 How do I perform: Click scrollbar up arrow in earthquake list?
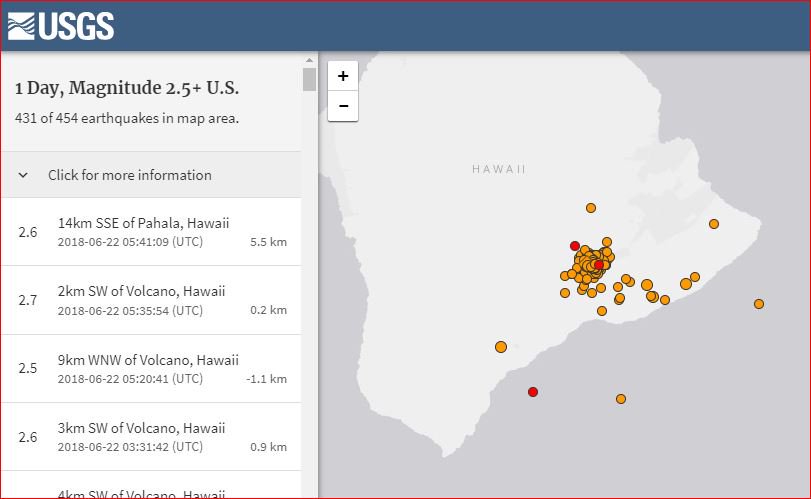pyautogui.click(x=309, y=61)
